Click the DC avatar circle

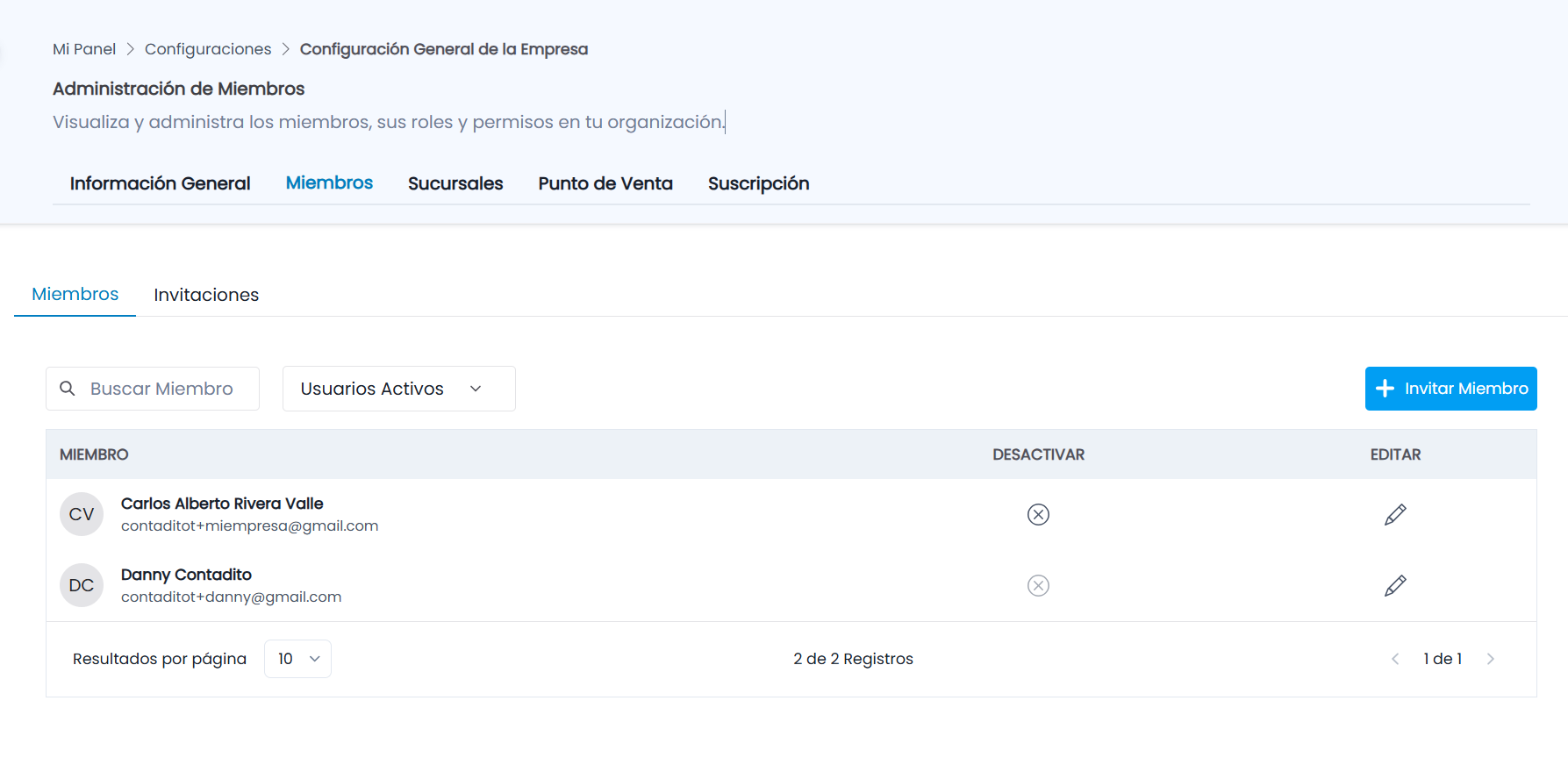(x=82, y=585)
